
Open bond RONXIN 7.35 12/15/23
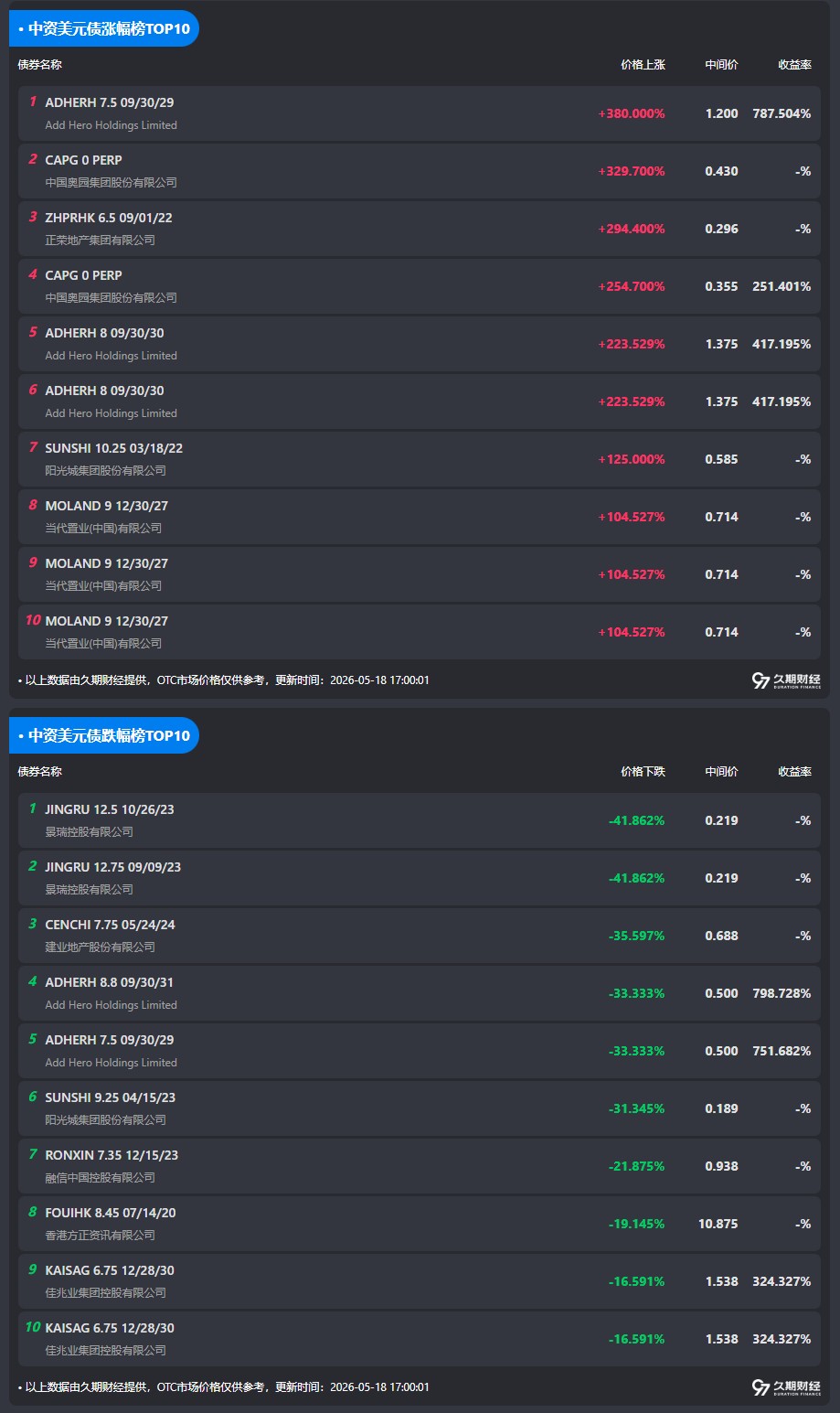tap(112, 1155)
